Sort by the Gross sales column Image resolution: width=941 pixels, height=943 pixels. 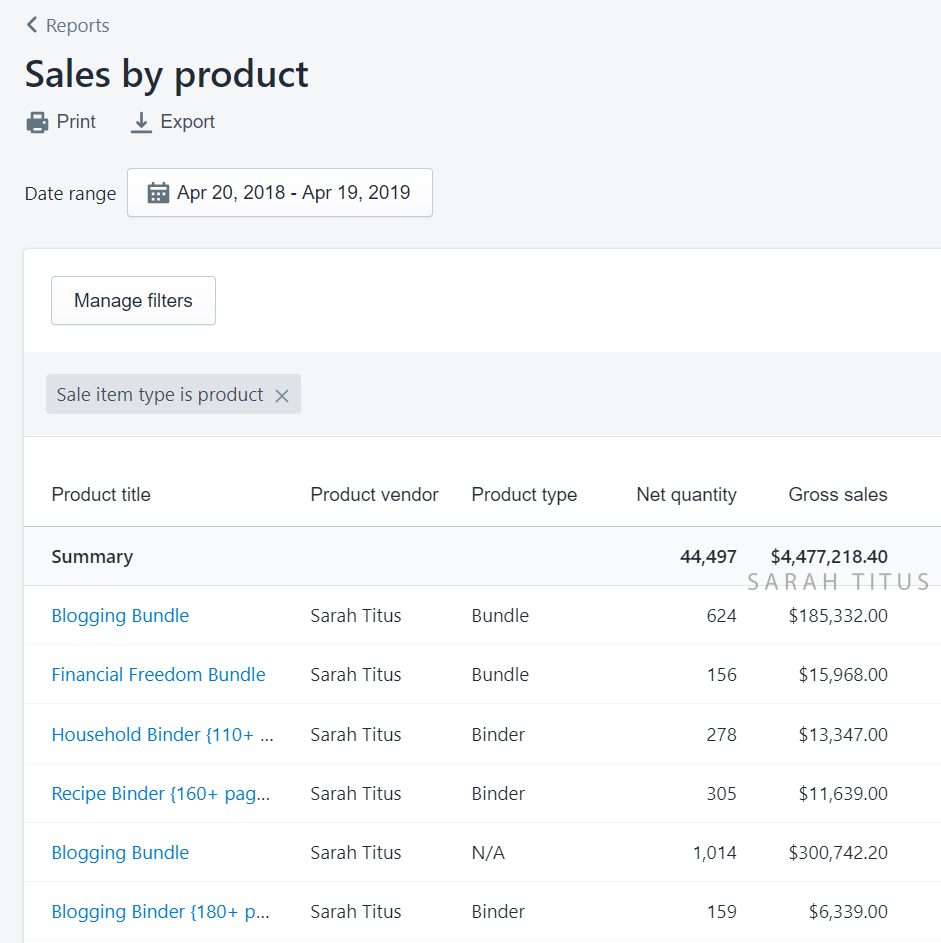coord(838,494)
